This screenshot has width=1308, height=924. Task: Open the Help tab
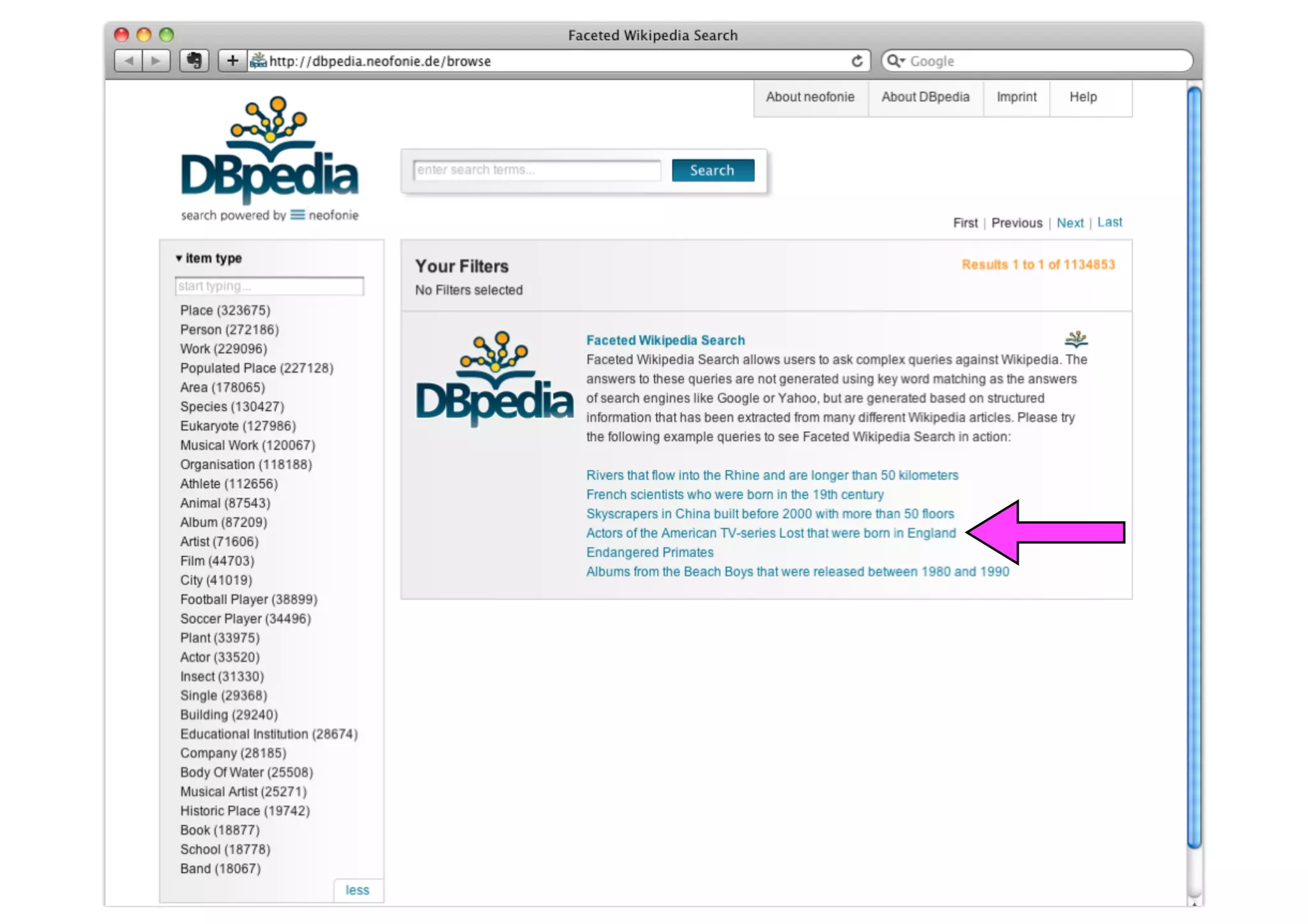(1083, 97)
